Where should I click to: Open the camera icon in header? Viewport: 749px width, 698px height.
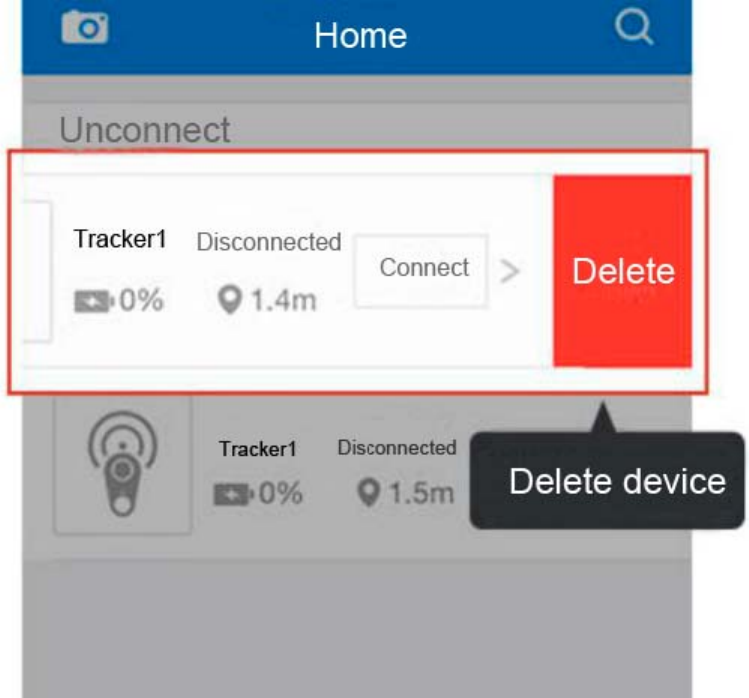[85, 27]
